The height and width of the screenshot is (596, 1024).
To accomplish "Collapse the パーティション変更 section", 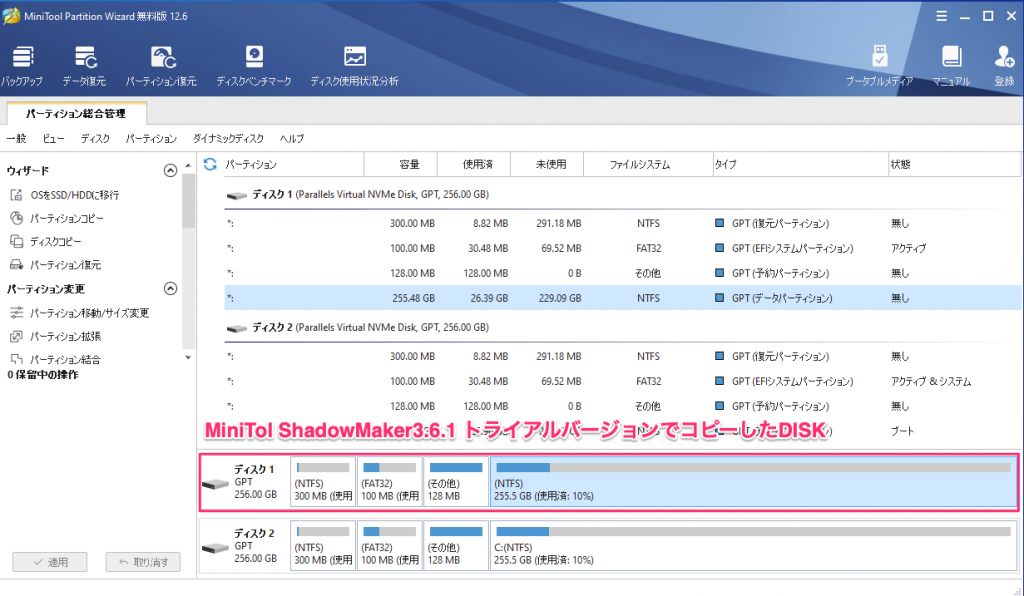I will click(x=170, y=289).
